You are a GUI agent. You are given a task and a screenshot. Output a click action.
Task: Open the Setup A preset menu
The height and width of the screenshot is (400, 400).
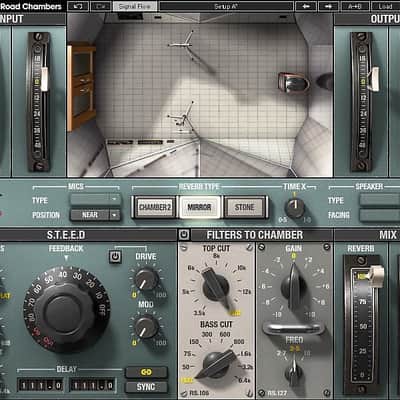tap(226, 6)
